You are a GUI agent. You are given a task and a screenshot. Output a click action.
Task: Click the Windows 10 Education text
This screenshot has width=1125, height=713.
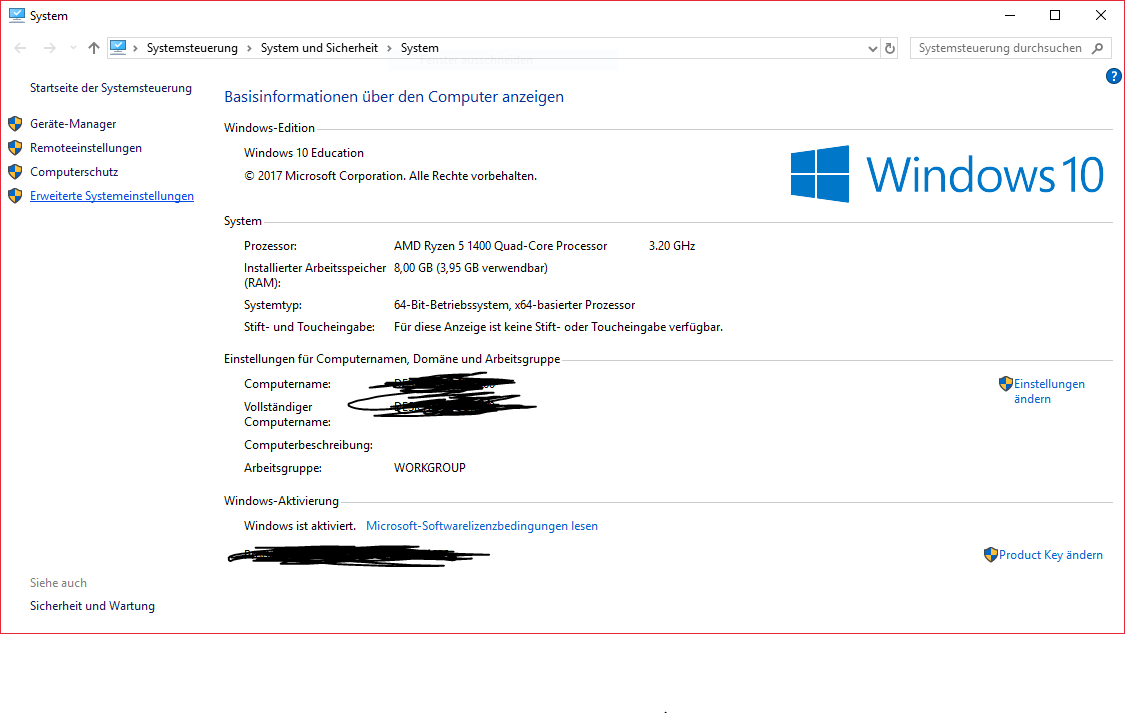click(303, 153)
